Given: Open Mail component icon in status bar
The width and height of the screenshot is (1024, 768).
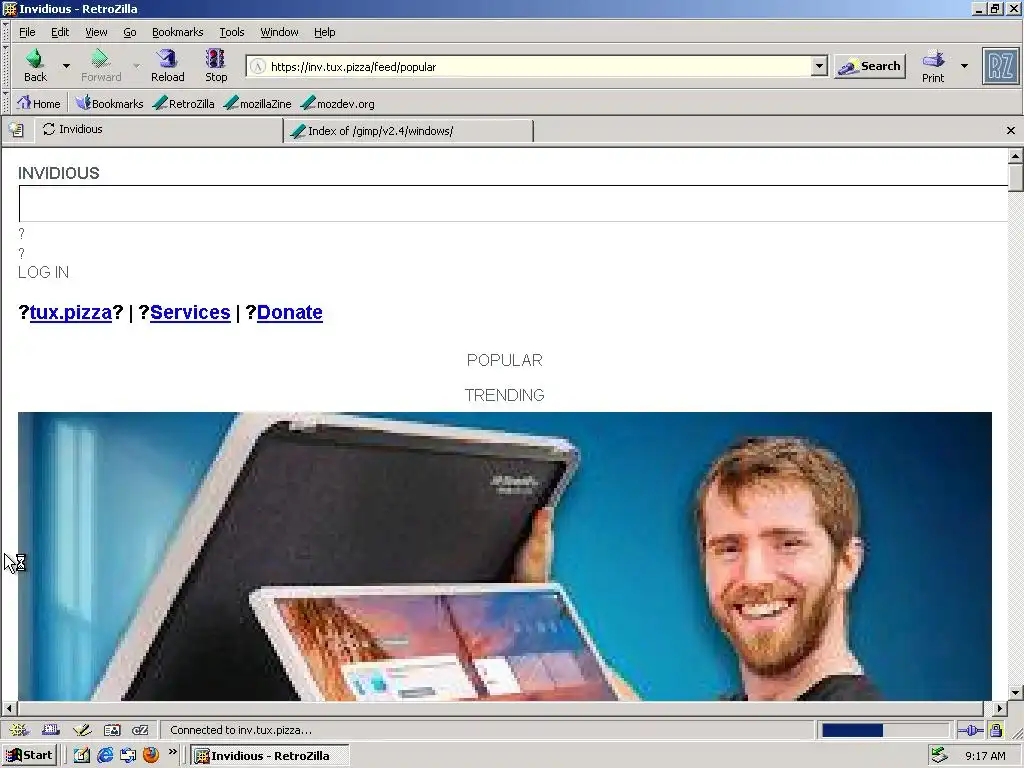Looking at the screenshot, I should [50, 730].
